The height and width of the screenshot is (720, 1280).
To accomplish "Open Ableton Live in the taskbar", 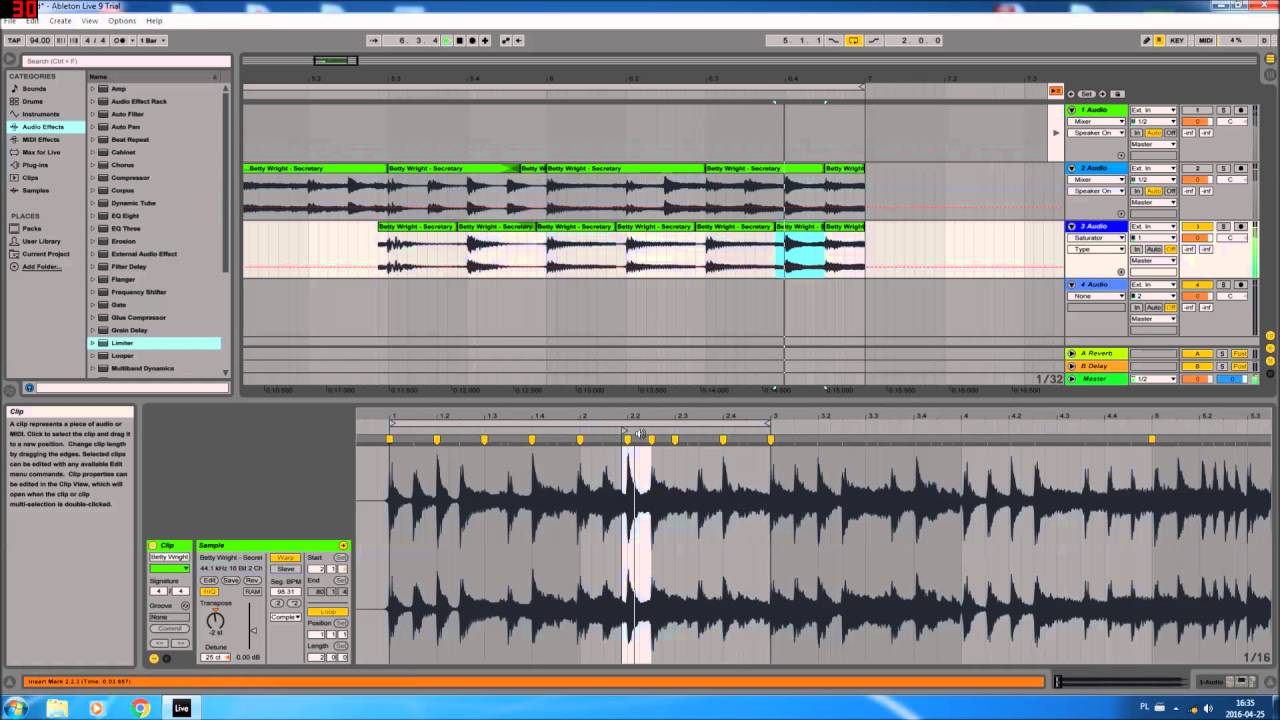I will point(181,708).
